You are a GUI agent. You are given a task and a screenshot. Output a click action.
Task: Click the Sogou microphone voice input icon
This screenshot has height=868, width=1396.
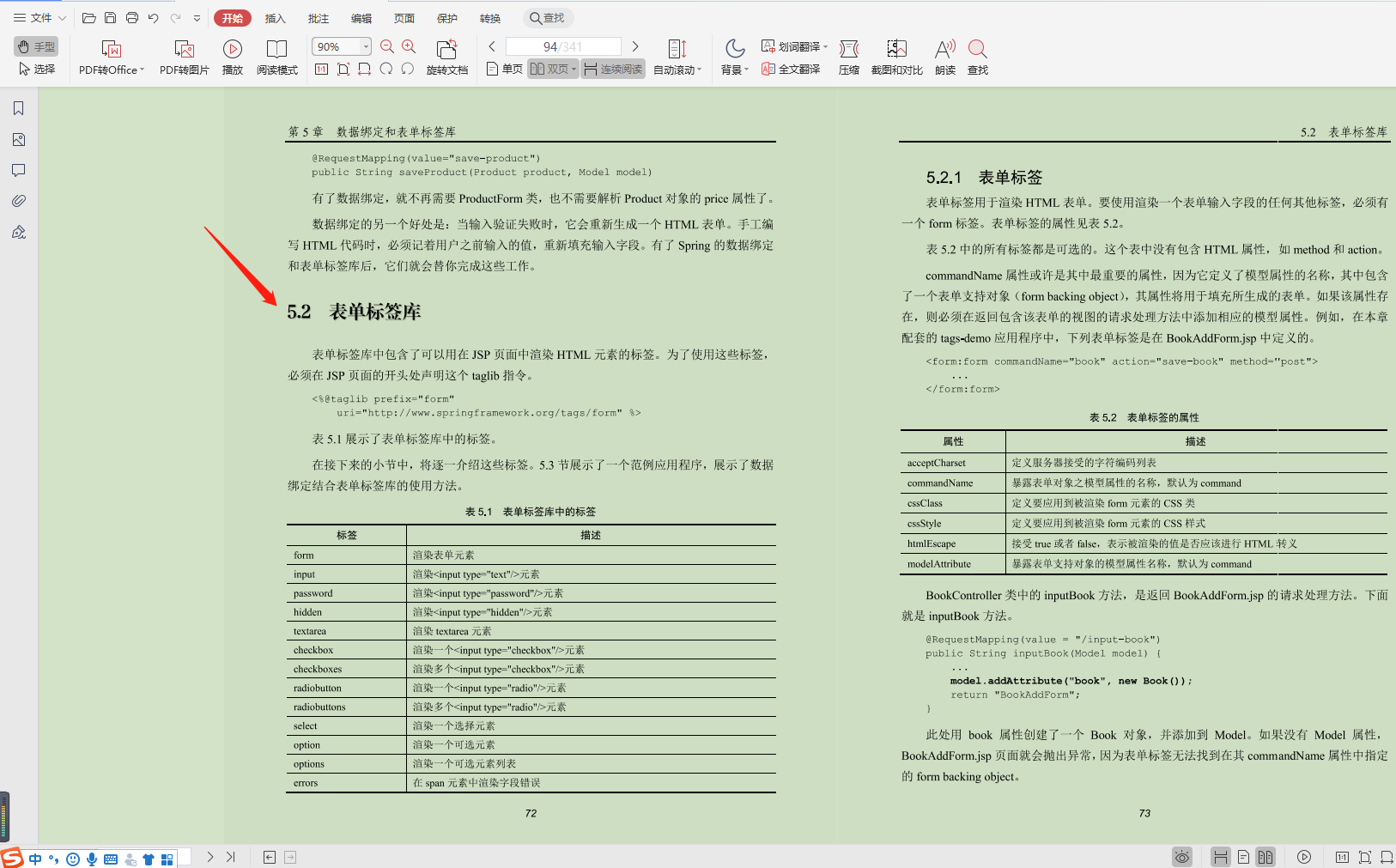[92, 859]
